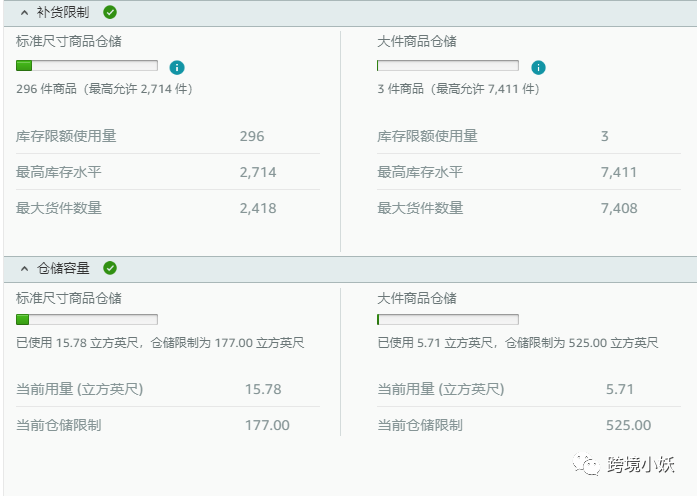Viewport: 697px width, 496px height.
Task: Open info icon for 标准尺寸商品仓储 restock limit
Action: pyautogui.click(x=177, y=67)
